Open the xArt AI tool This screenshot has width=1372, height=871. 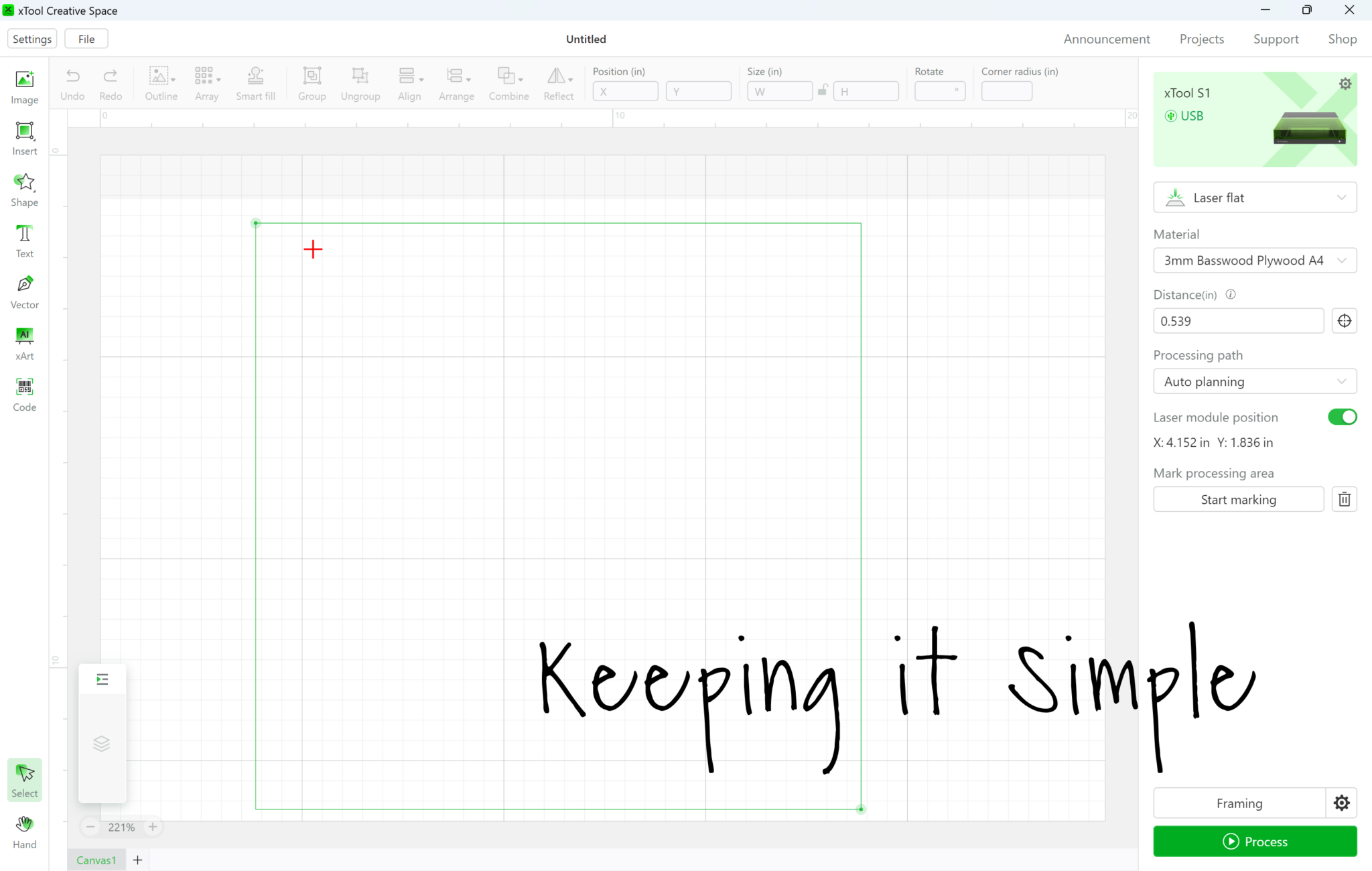tap(25, 342)
